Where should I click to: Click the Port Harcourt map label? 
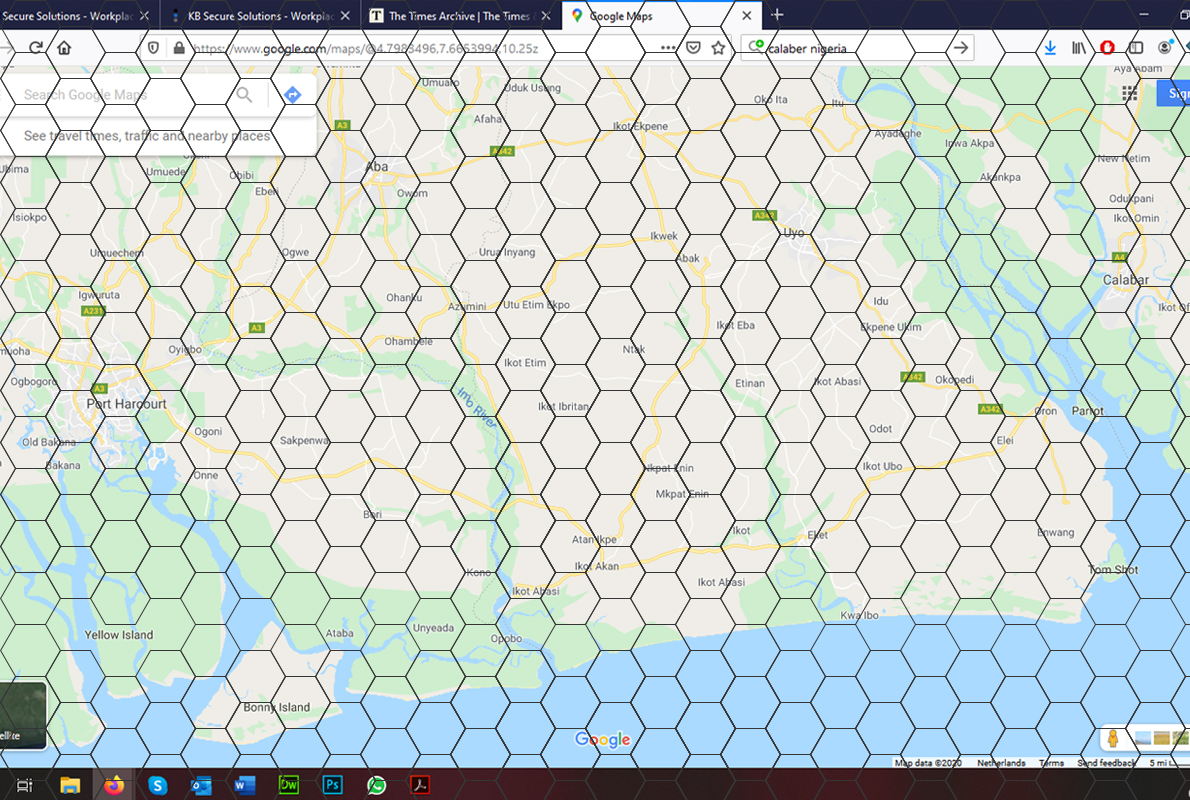(126, 404)
